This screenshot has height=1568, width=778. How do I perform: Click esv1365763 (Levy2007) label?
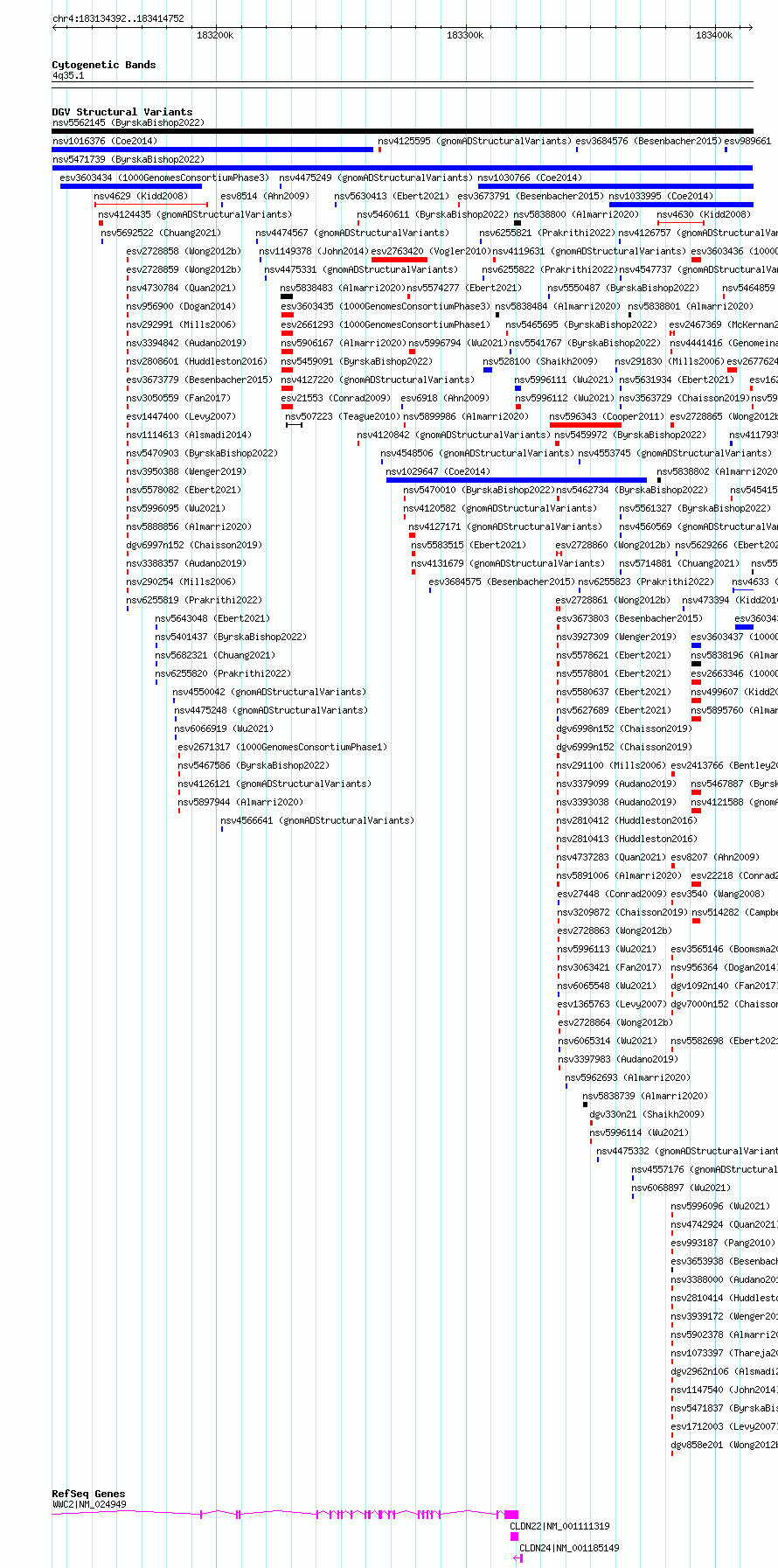pyautogui.click(x=611, y=1004)
